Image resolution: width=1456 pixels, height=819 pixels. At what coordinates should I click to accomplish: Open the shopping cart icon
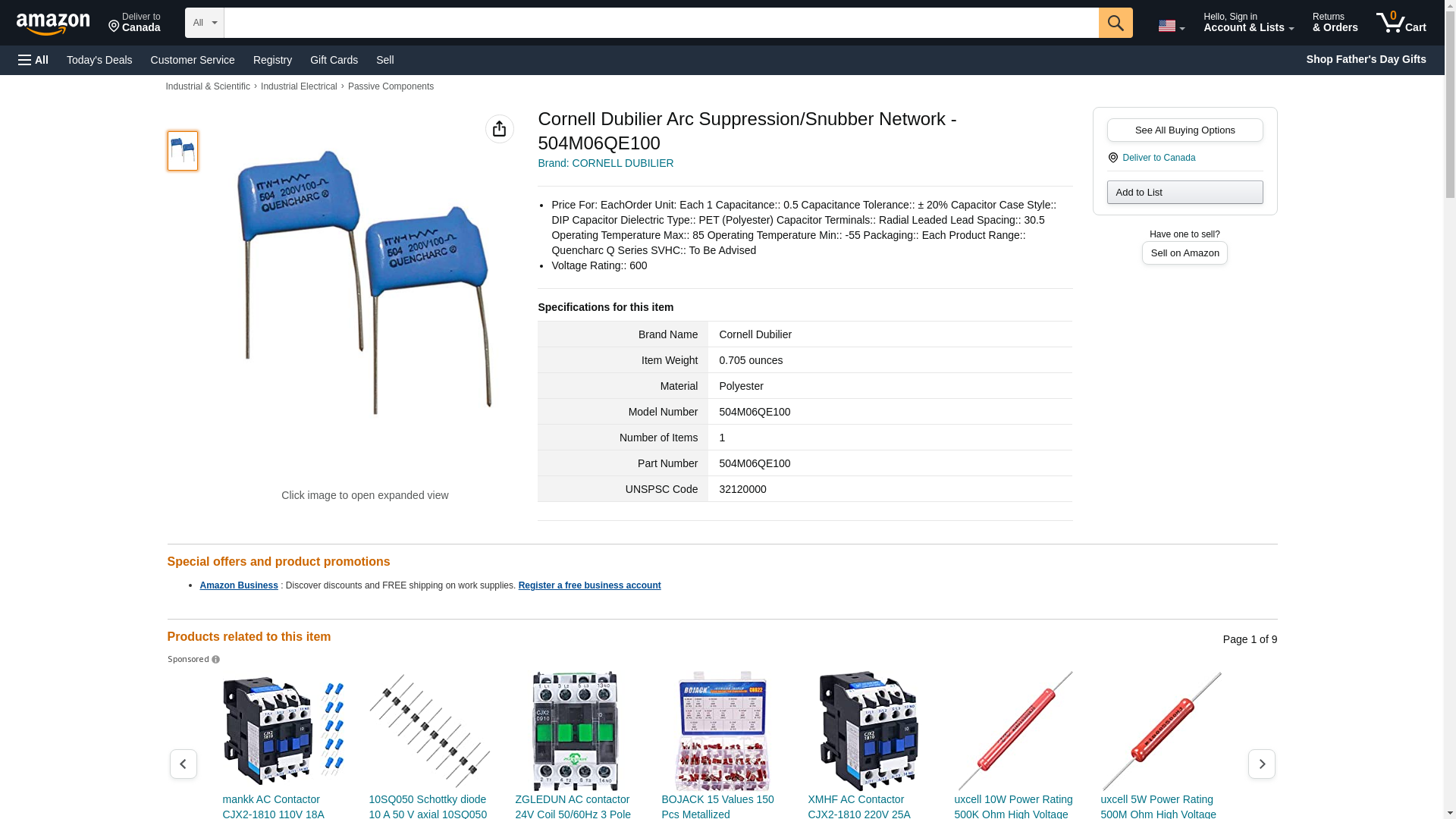(1401, 23)
